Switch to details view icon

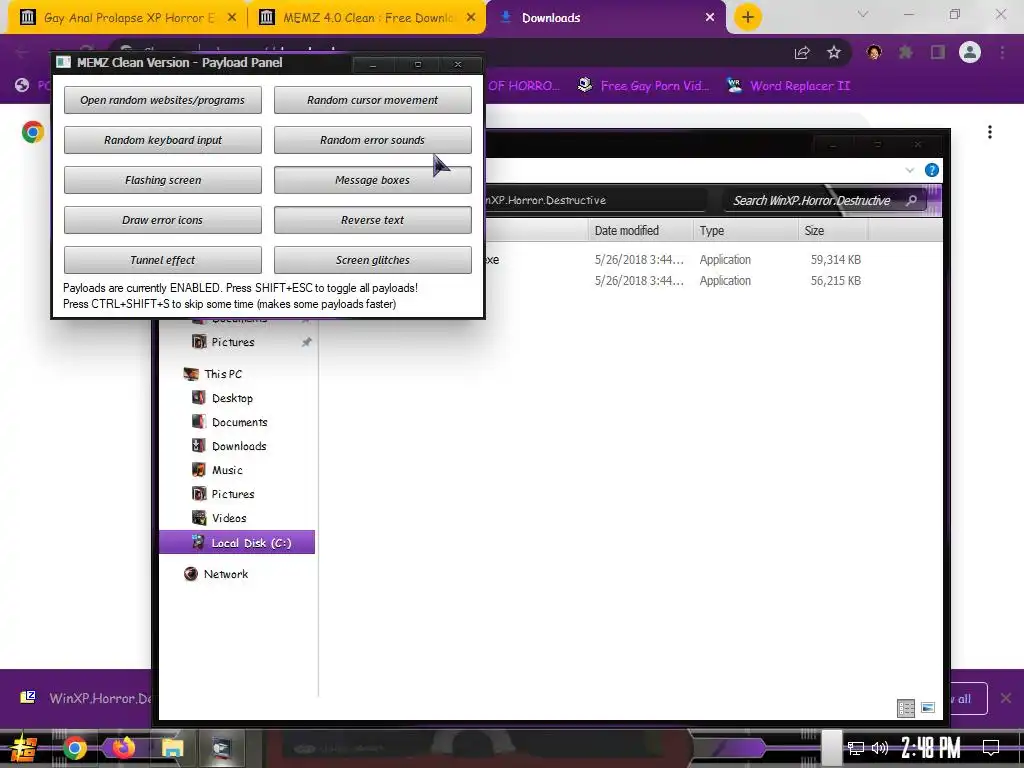click(x=906, y=708)
